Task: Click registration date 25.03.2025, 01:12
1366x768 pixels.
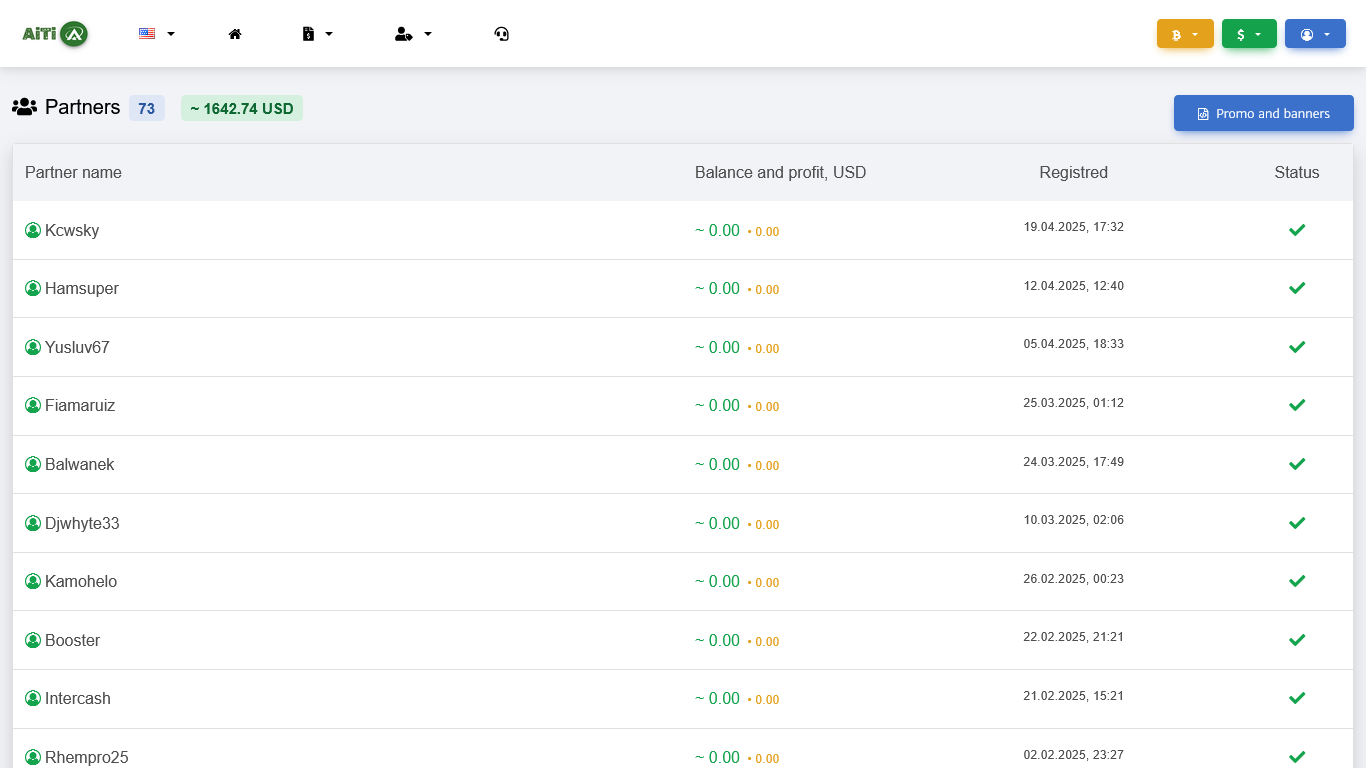Action: [x=1074, y=403]
